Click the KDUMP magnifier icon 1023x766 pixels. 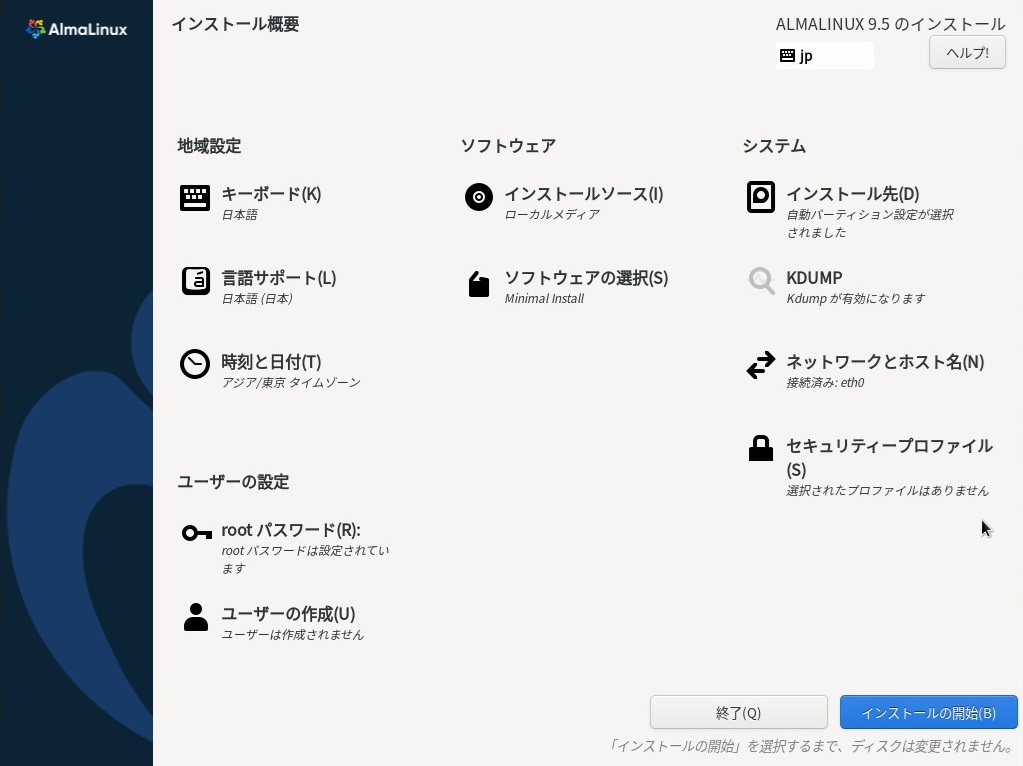click(x=761, y=281)
